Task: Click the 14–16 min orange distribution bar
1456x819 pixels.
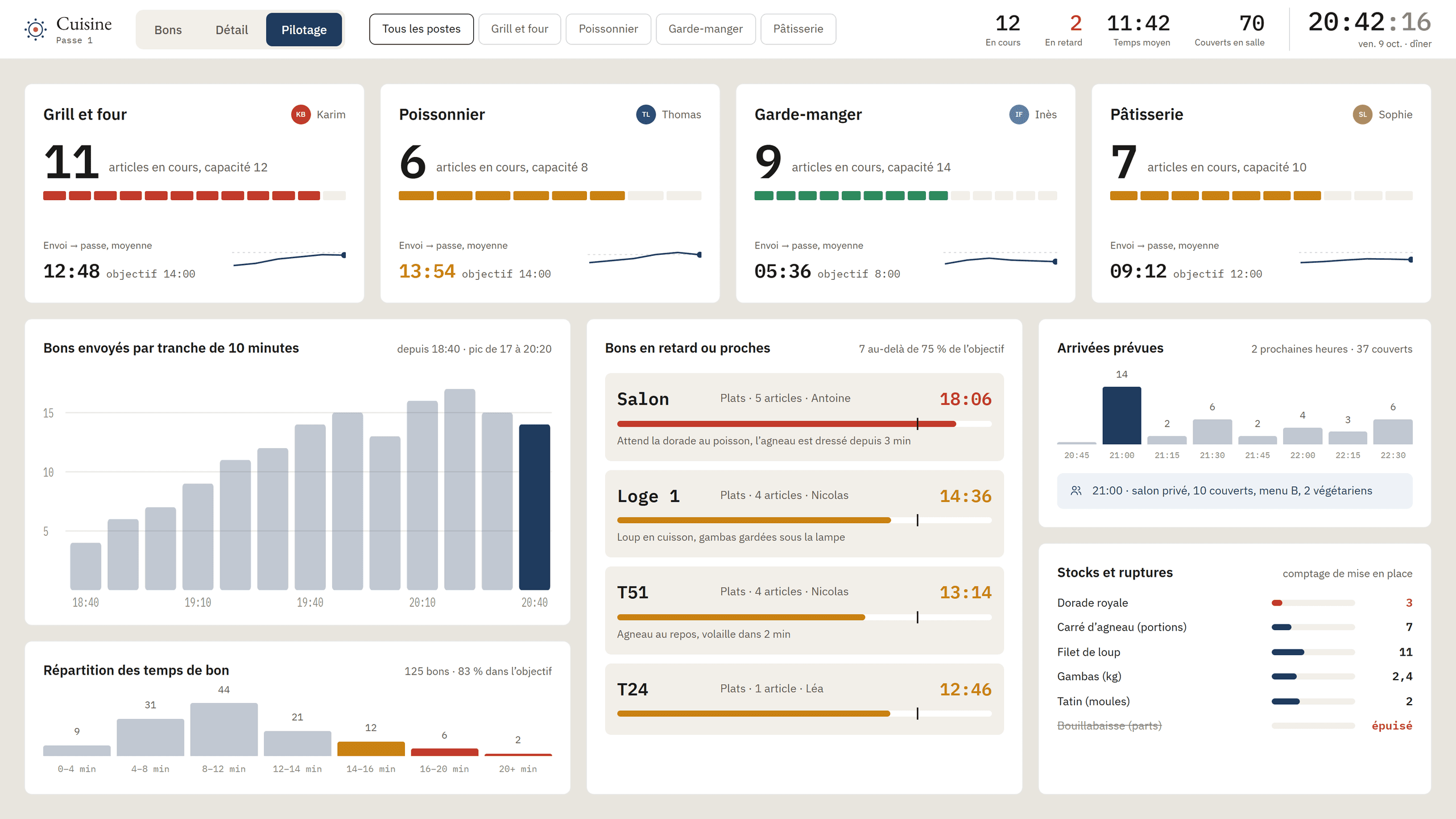Action: pos(371,748)
